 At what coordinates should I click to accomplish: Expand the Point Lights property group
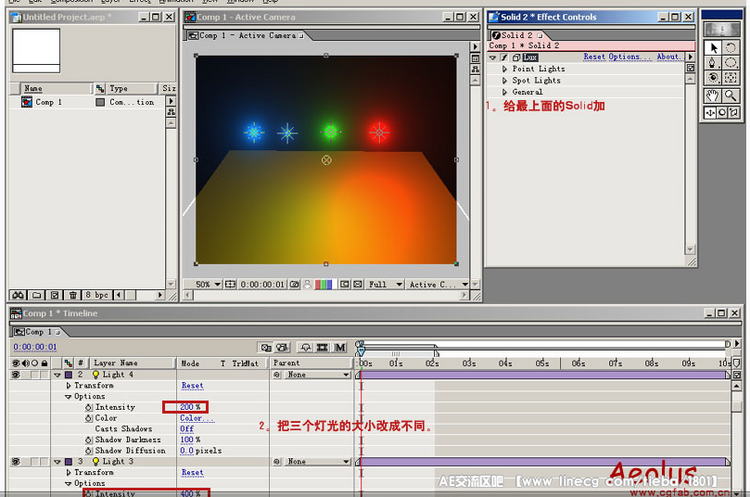click(x=504, y=69)
